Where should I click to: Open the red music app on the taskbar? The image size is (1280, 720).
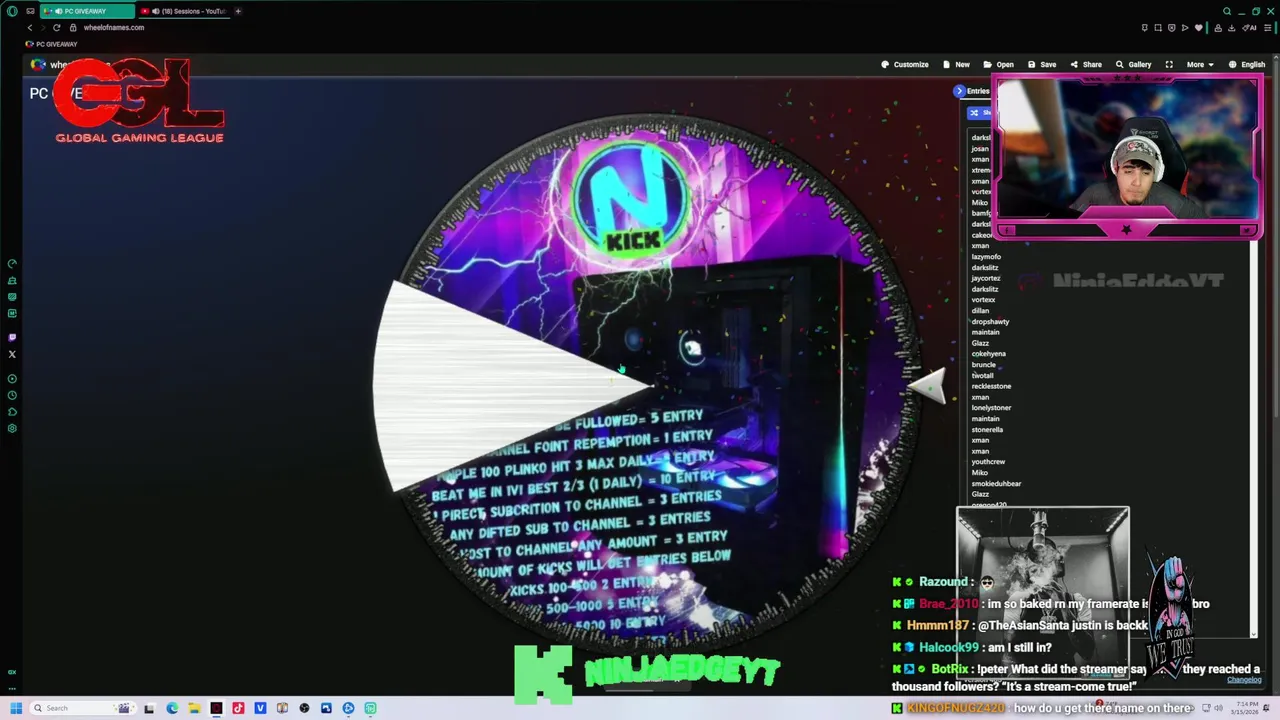(238, 708)
